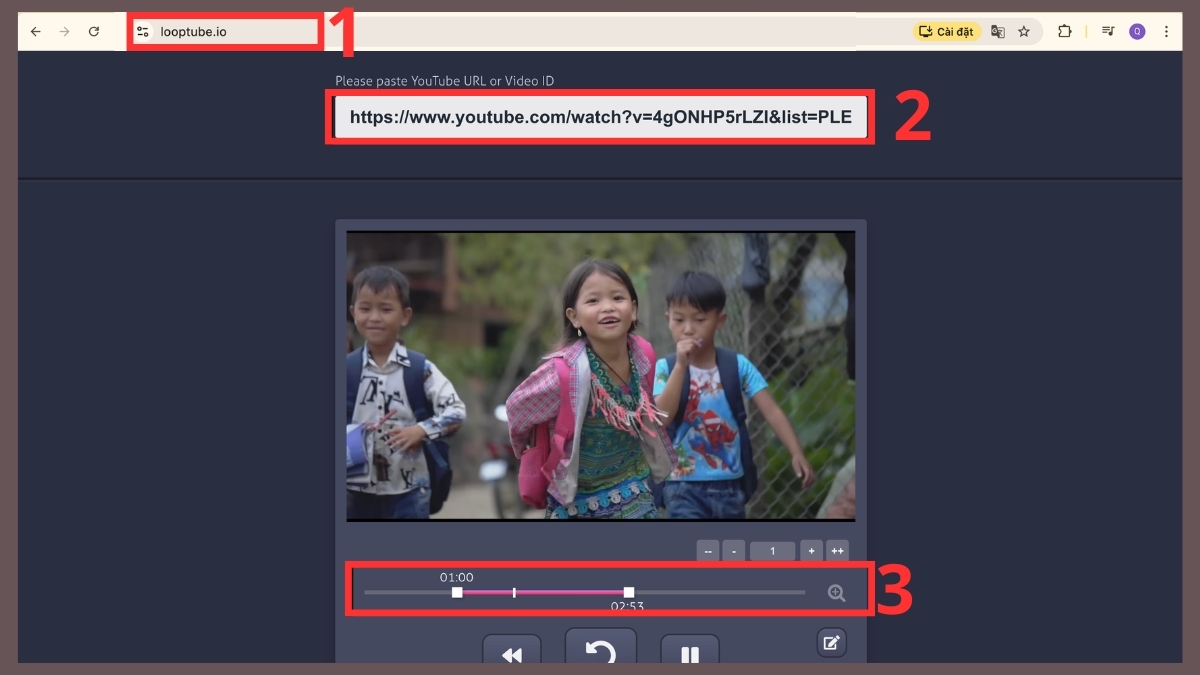Reload the page with refresh icon
This screenshot has height=675, width=1200.
pyautogui.click(x=94, y=31)
